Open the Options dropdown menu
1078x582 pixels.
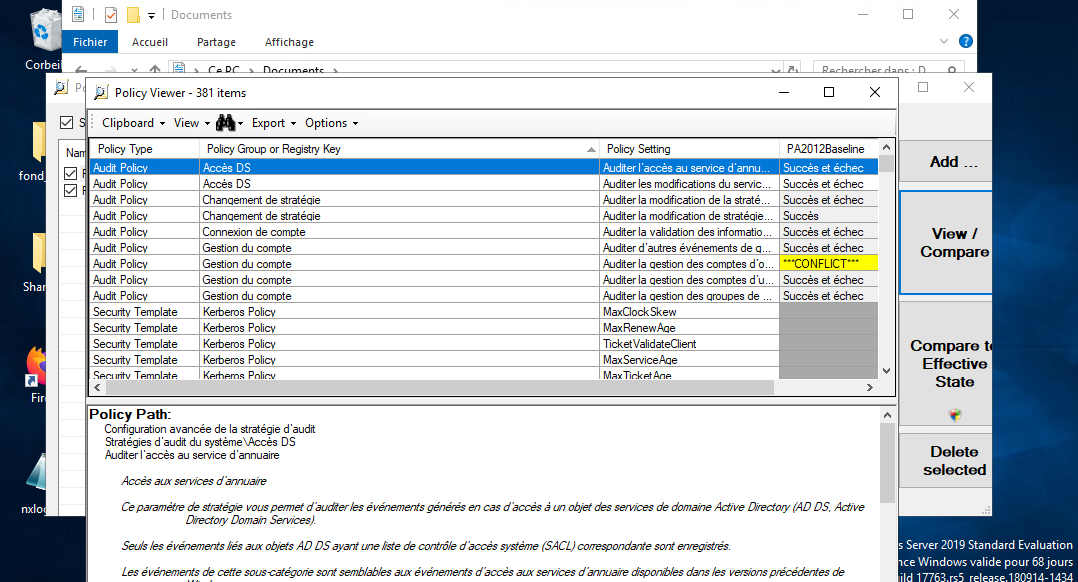pyautogui.click(x=331, y=123)
